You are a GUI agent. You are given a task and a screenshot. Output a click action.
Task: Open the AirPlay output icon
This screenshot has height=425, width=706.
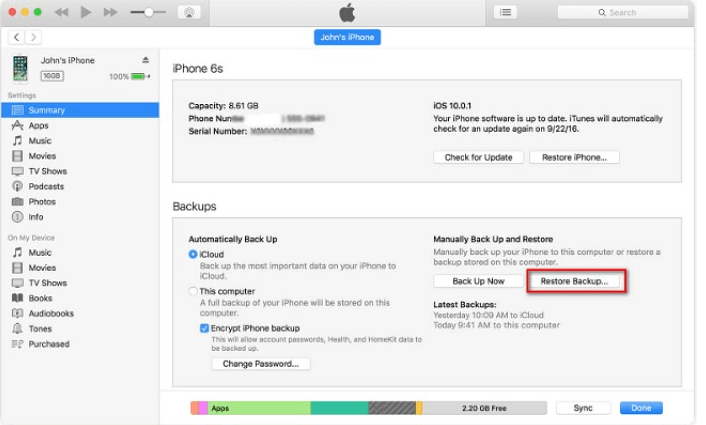[x=189, y=12]
